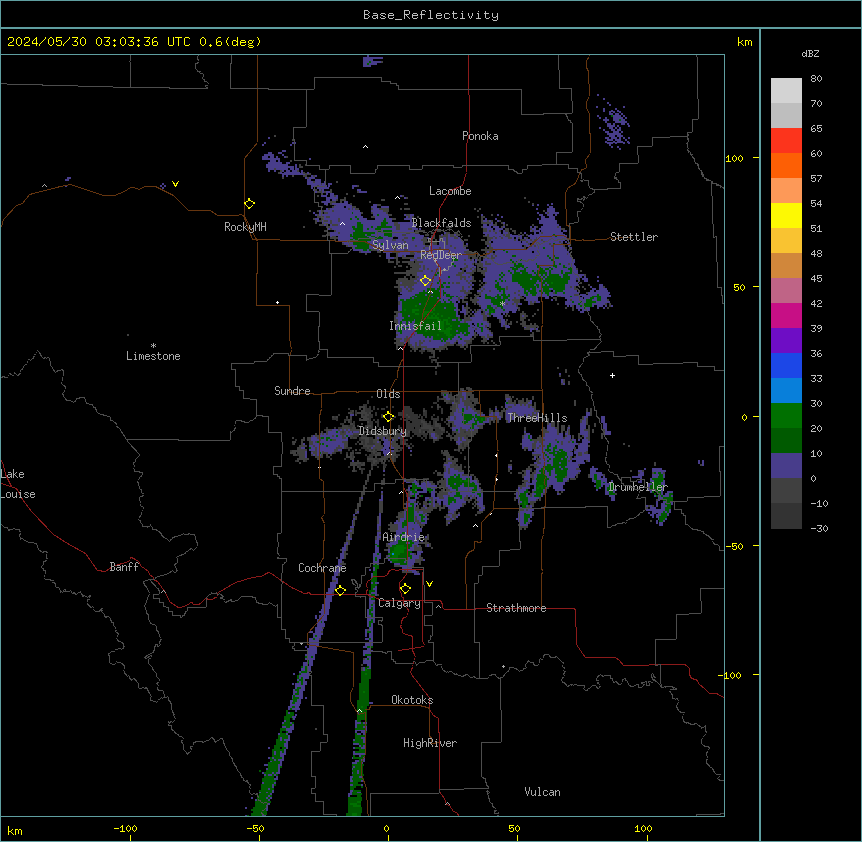Click the HighRiver label
The image size is (862, 842).
pyautogui.click(x=430, y=743)
